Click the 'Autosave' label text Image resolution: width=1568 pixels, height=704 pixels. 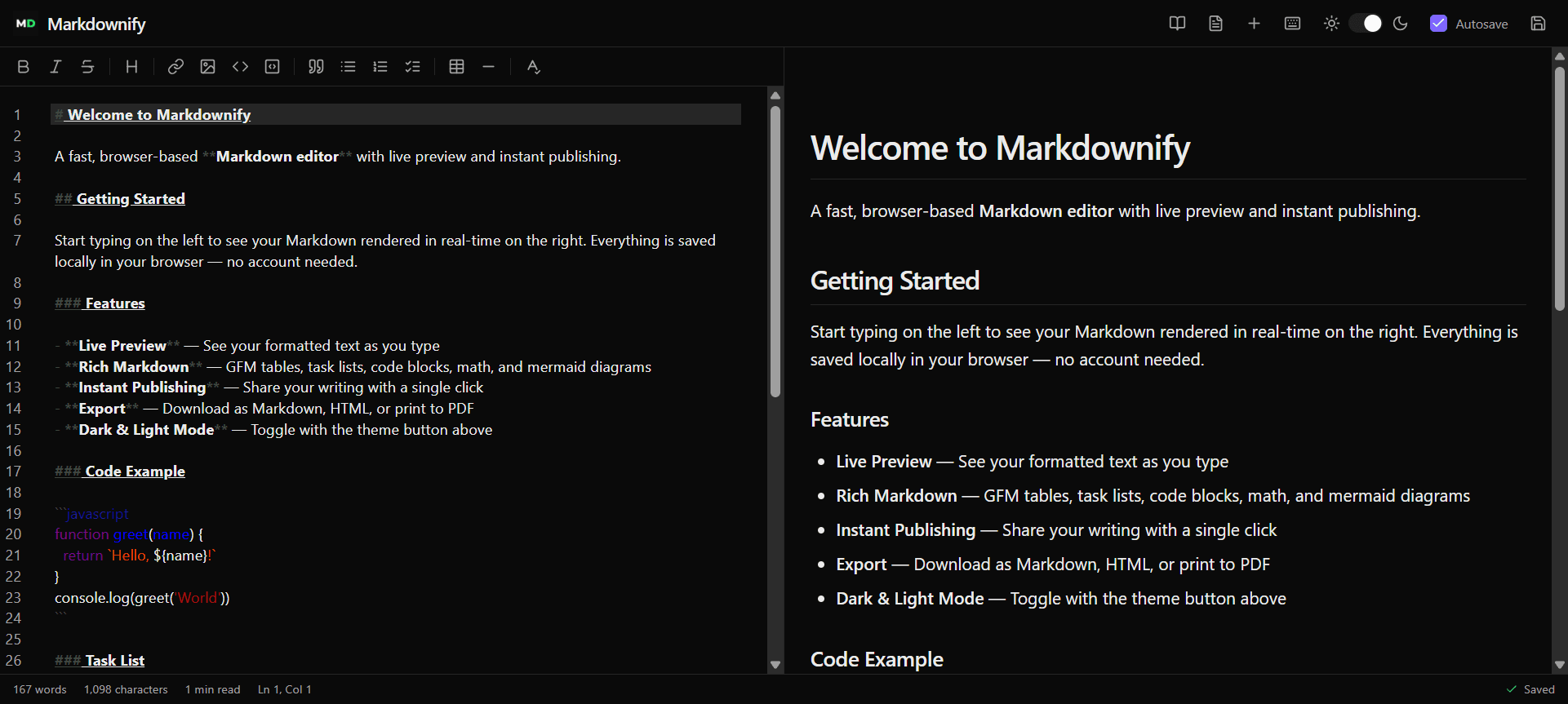pos(1481,24)
